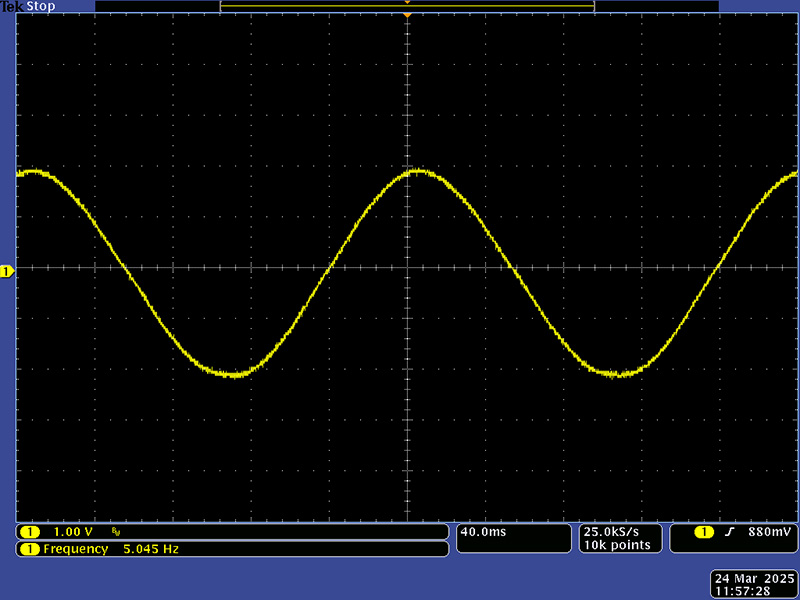Select the 10k points record length
This screenshot has height=600, width=800.
coord(617,545)
